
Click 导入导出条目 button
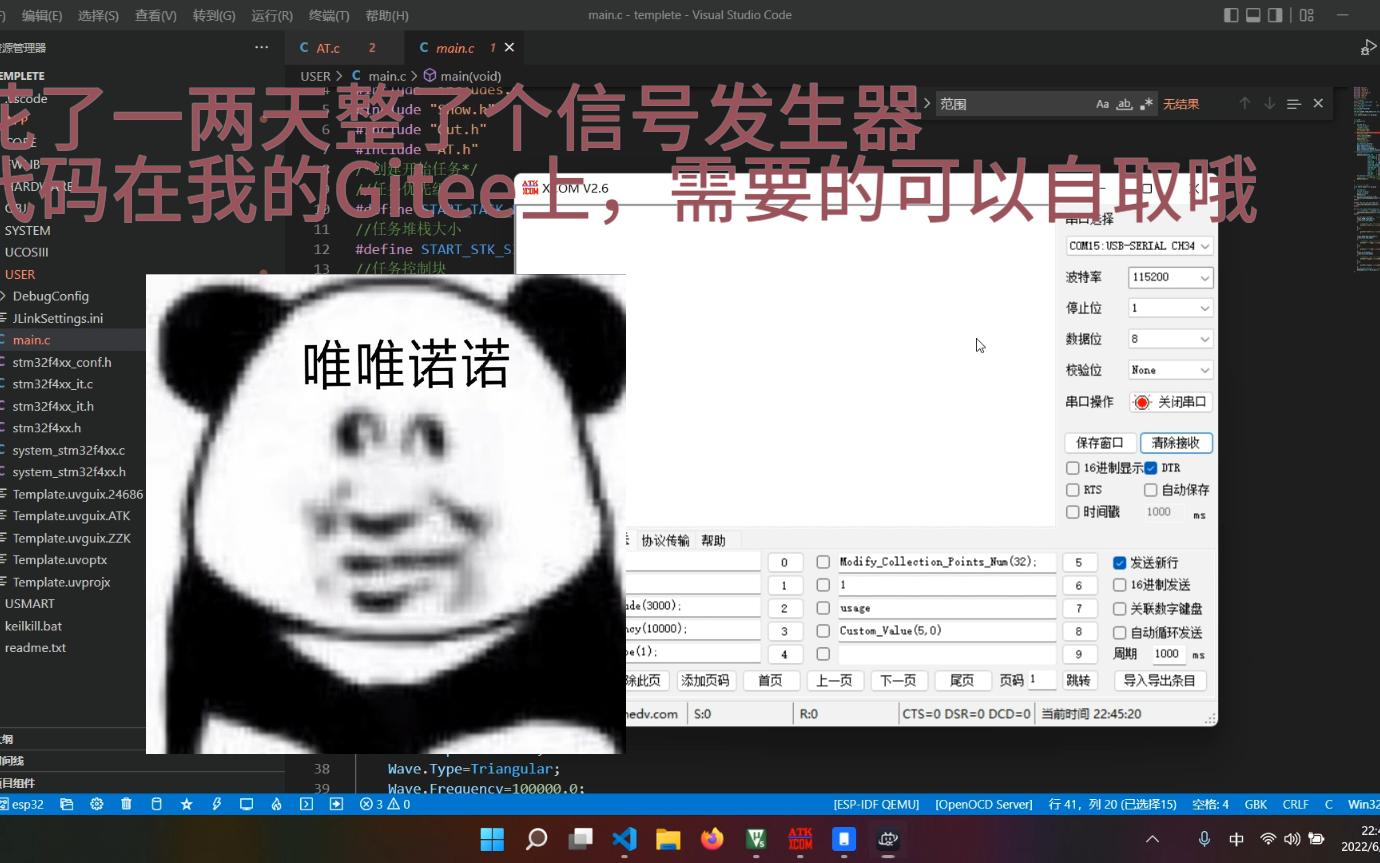[x=1160, y=681]
